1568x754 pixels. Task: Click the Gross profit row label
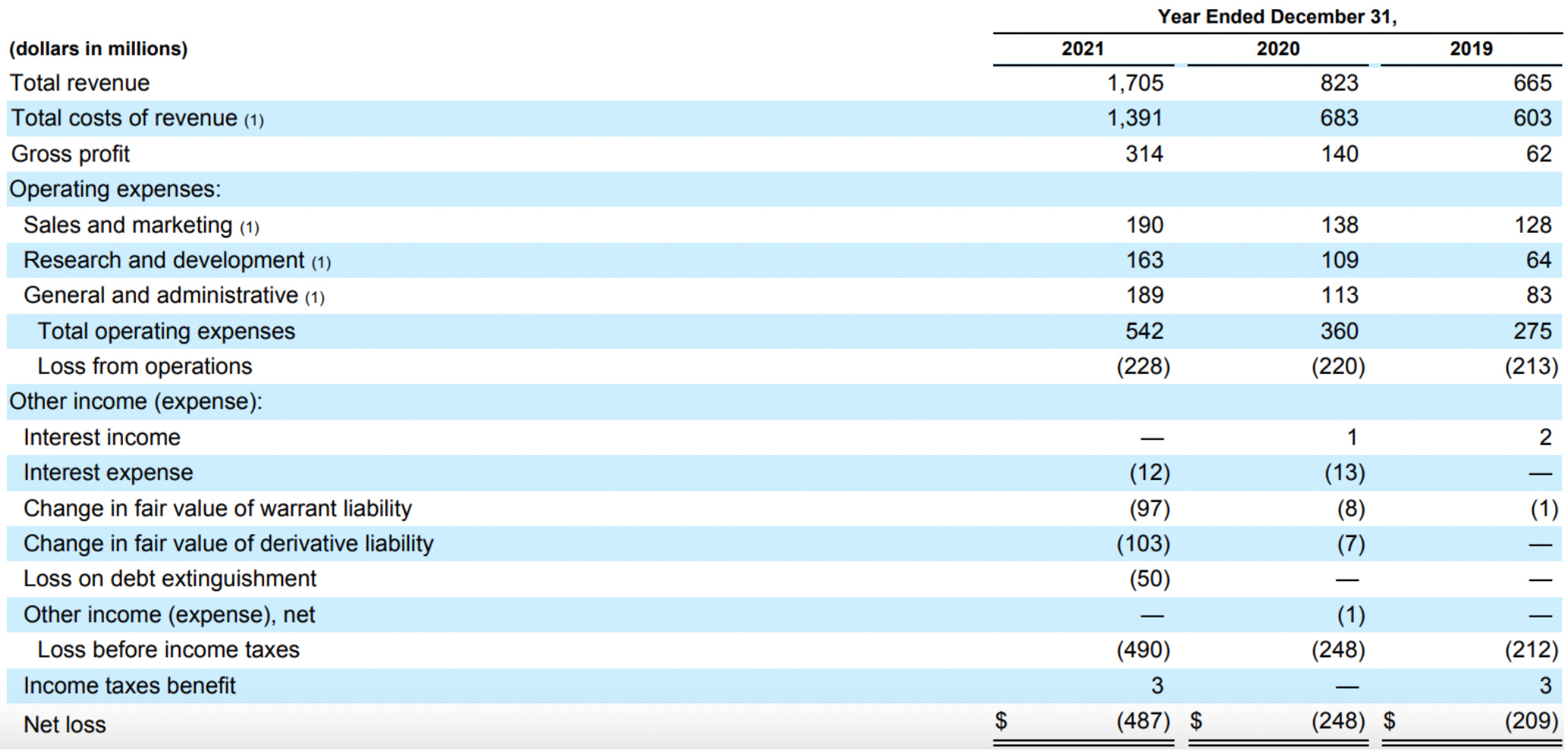click(x=70, y=154)
